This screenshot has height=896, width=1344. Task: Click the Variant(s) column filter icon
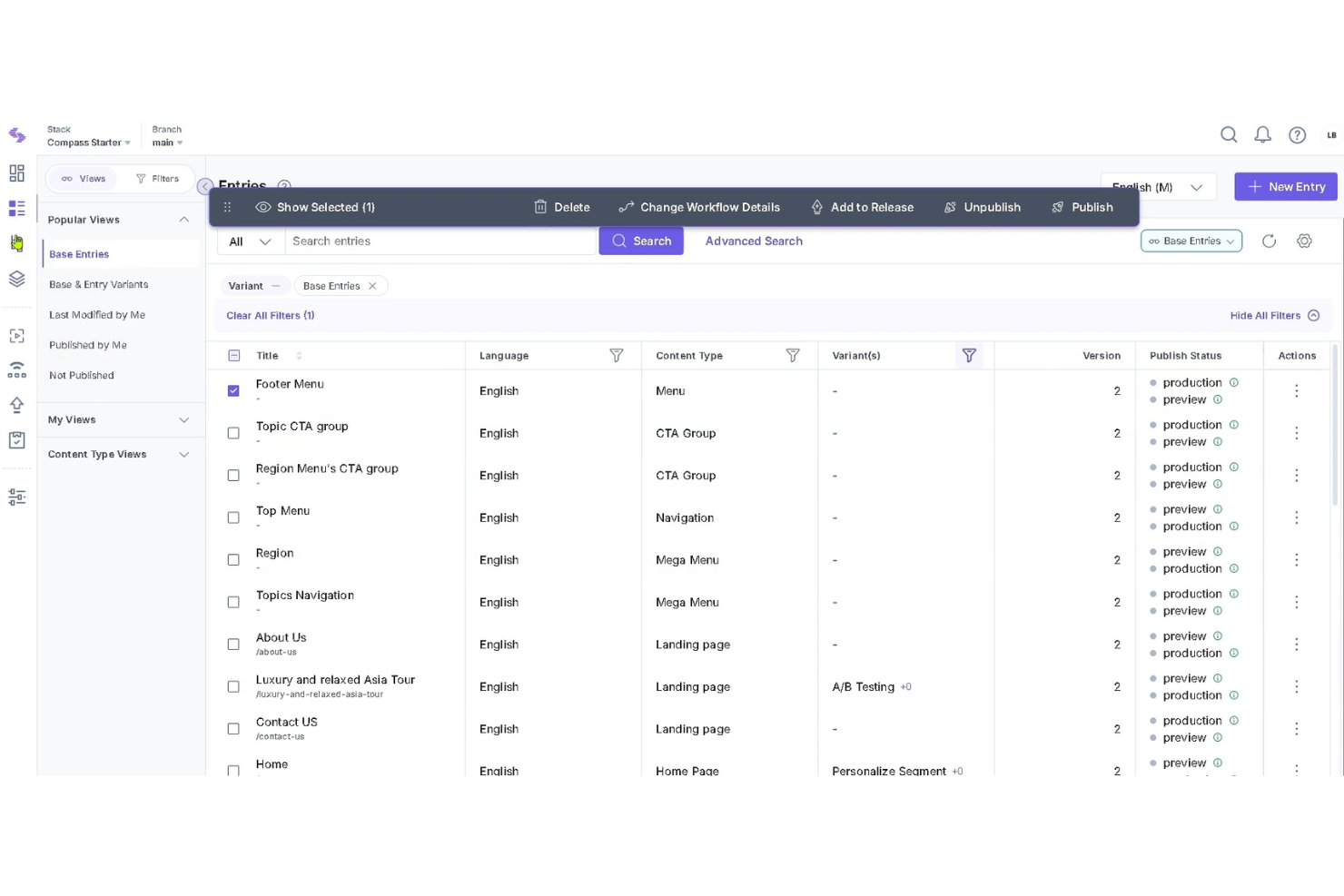(969, 356)
